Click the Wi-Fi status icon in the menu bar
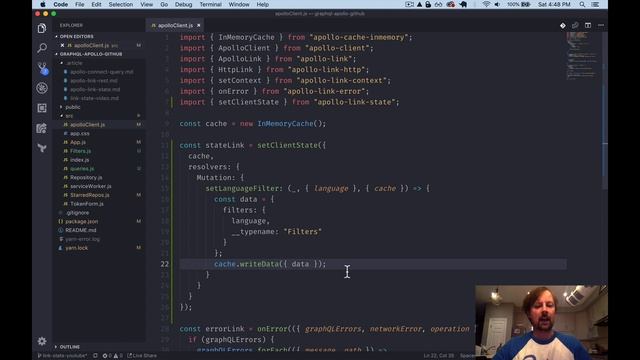Screen dimensions: 640x360 pyautogui.click(x=486, y=4)
